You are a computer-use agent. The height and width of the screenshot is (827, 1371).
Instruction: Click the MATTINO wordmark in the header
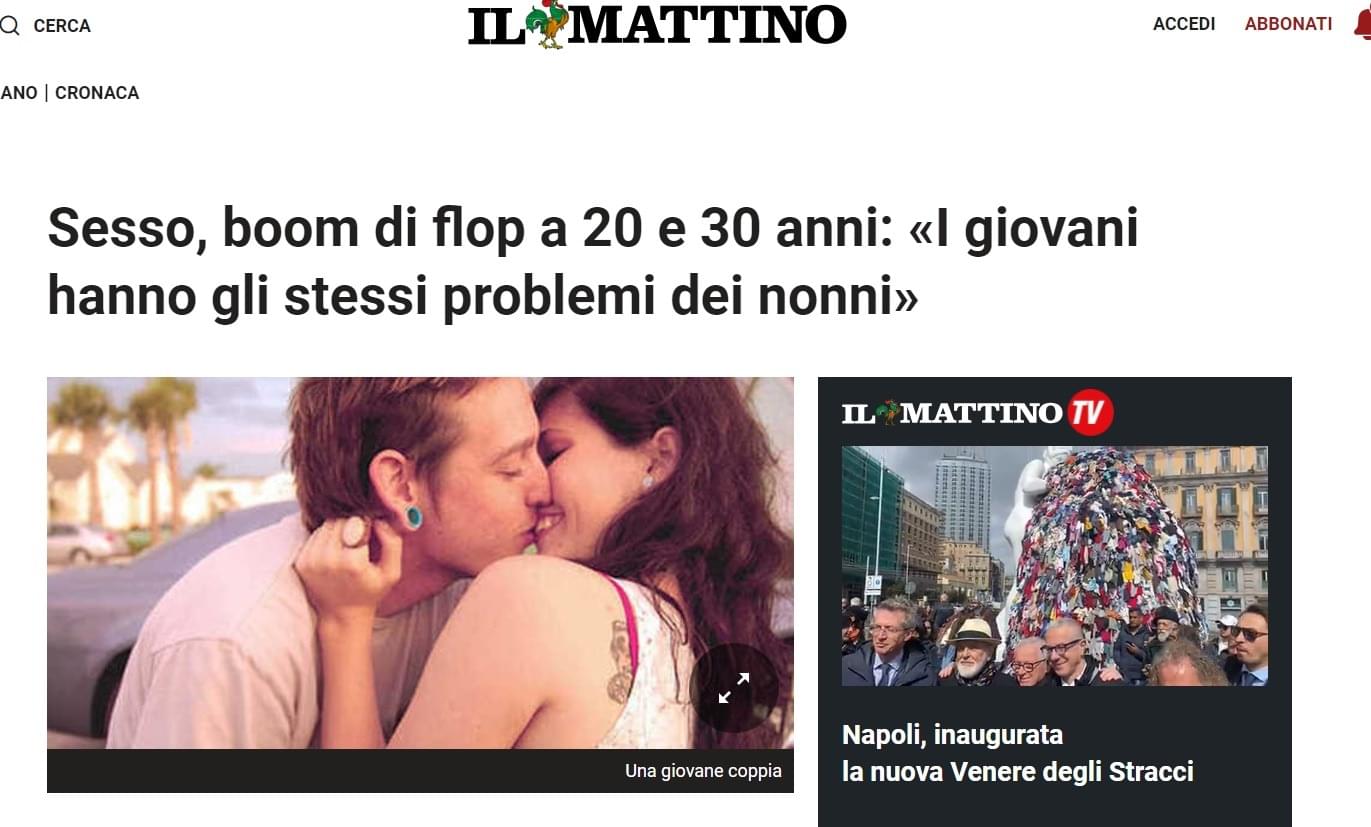pos(707,24)
